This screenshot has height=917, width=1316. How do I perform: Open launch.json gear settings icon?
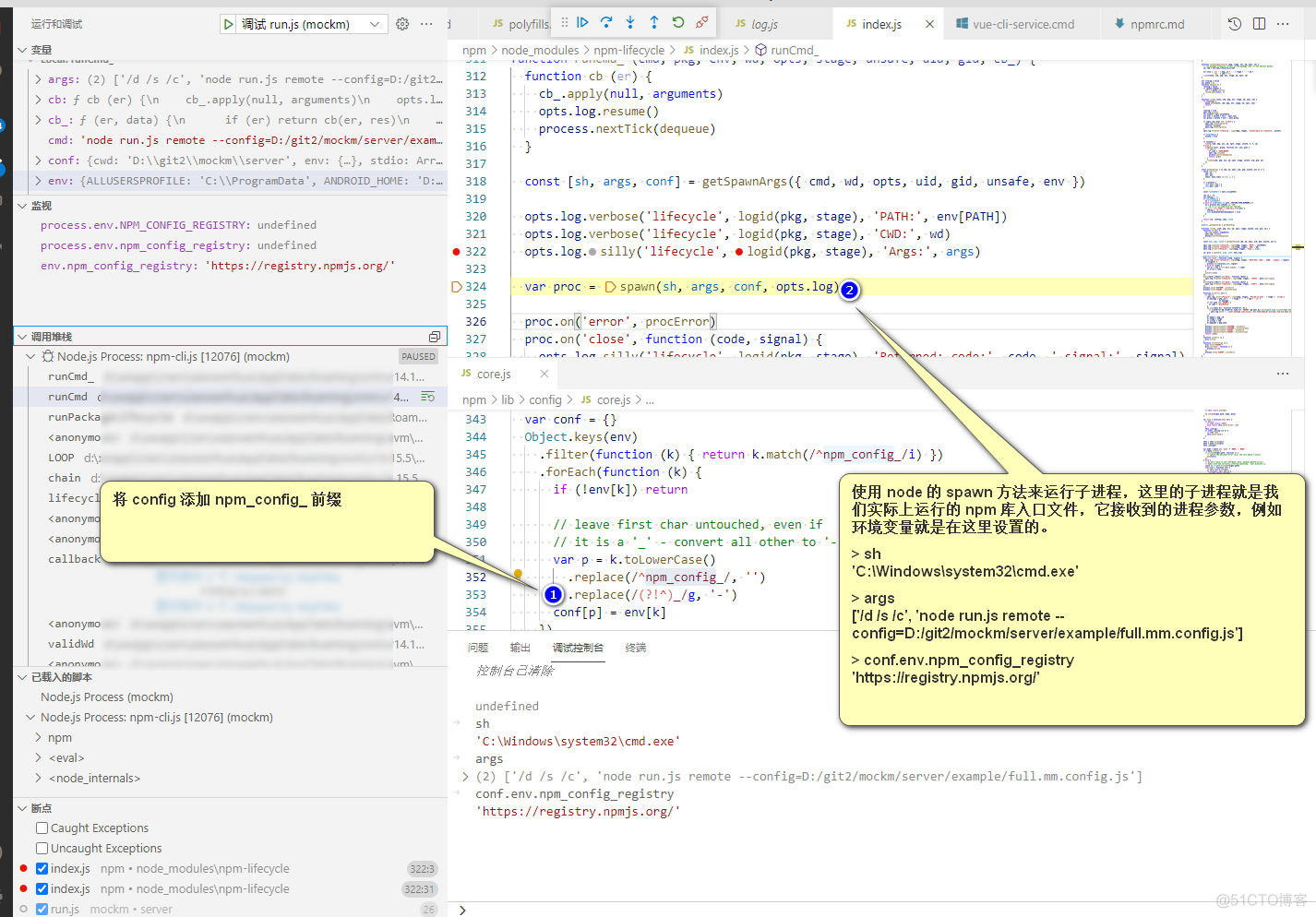click(x=402, y=24)
